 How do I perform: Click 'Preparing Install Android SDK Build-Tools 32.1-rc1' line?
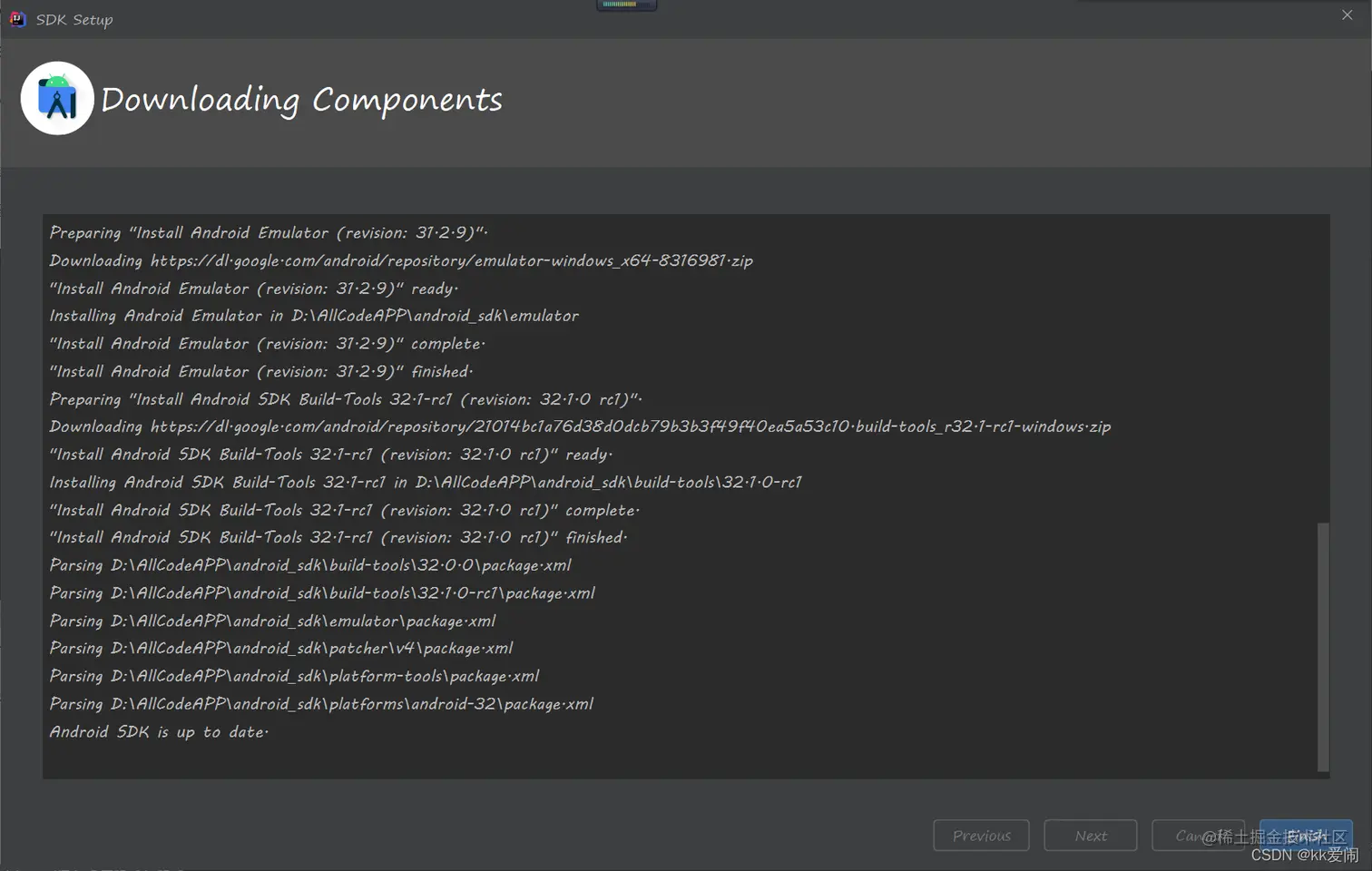[x=346, y=399]
